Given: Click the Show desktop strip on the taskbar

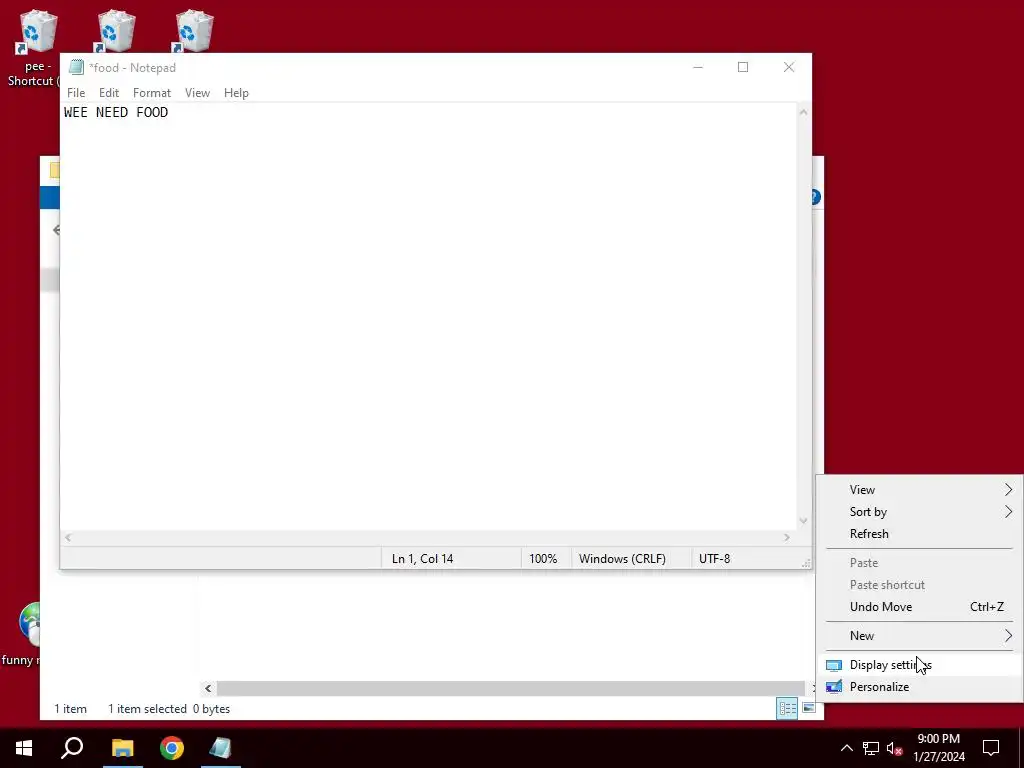Looking at the screenshot, I should pos(1021,748).
